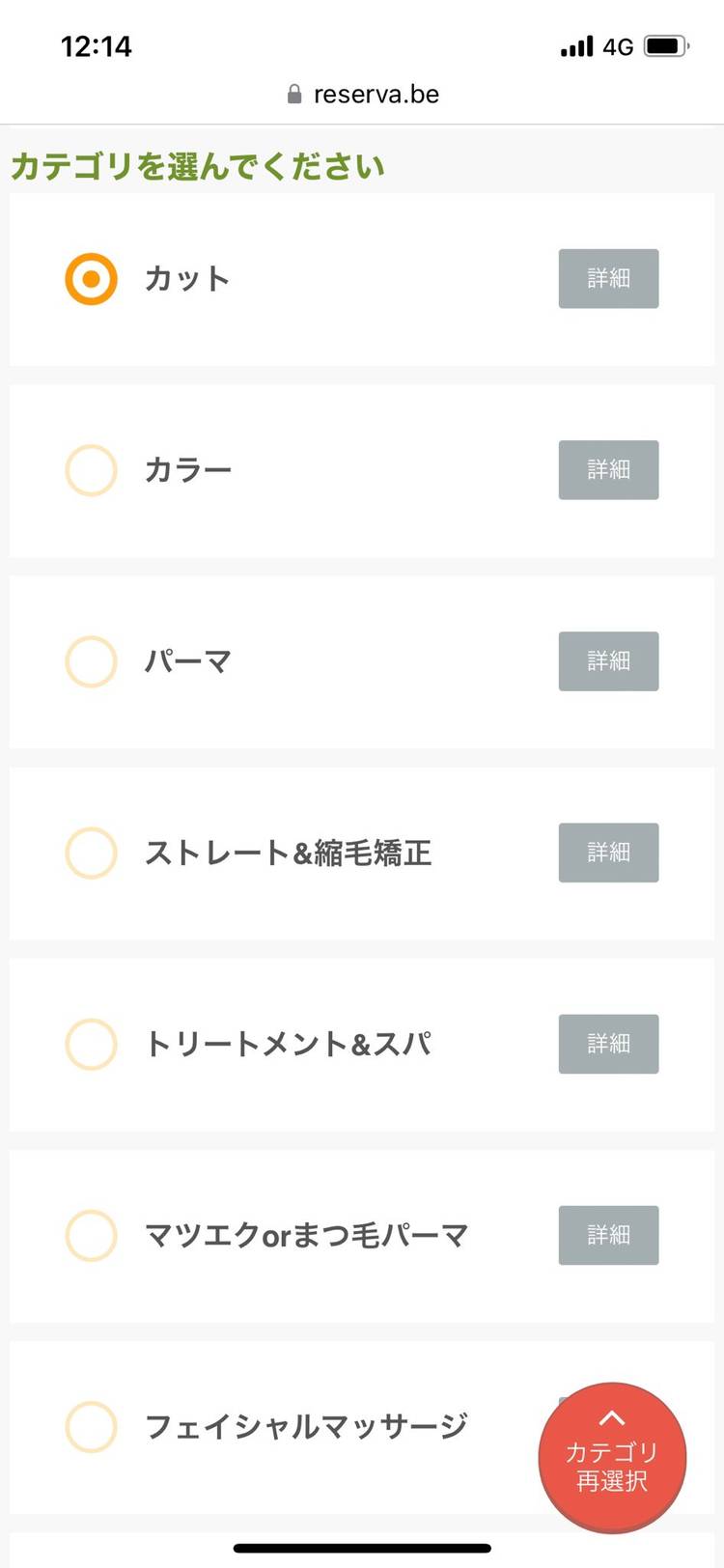Choose the カラー category radio button
This screenshot has height=1568, width=724.
[x=91, y=470]
